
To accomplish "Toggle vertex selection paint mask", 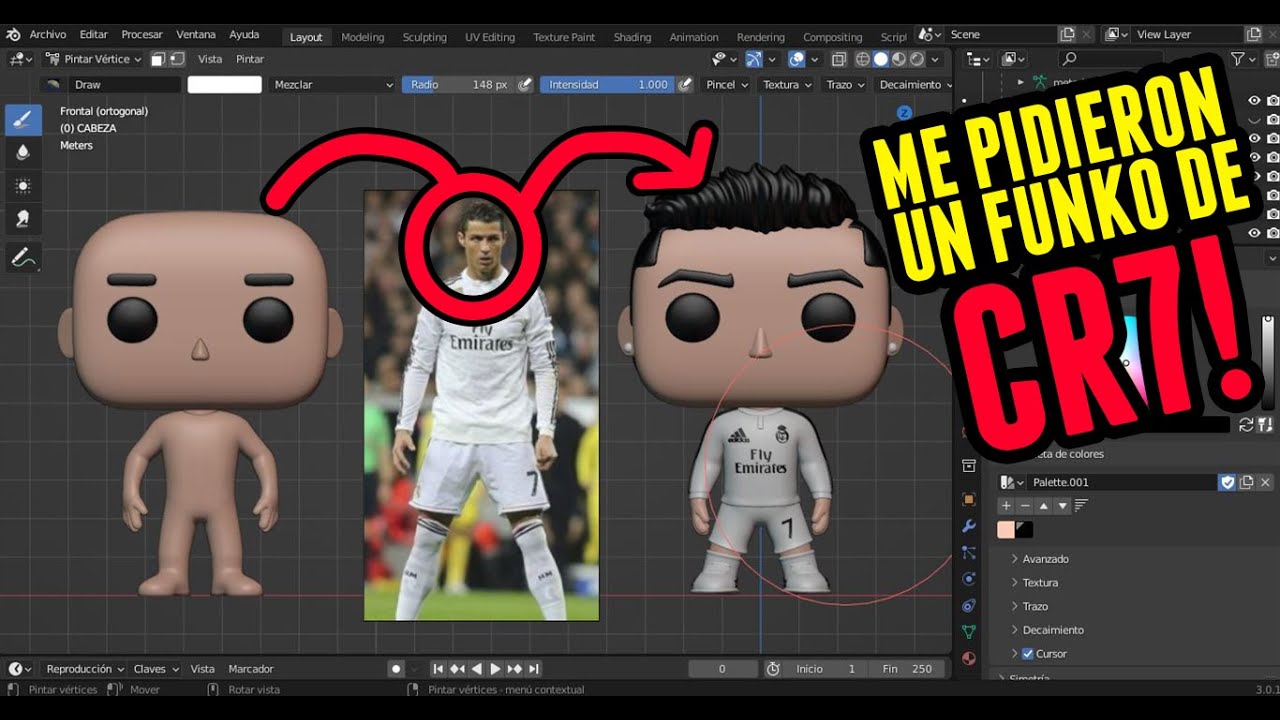I will [x=175, y=59].
